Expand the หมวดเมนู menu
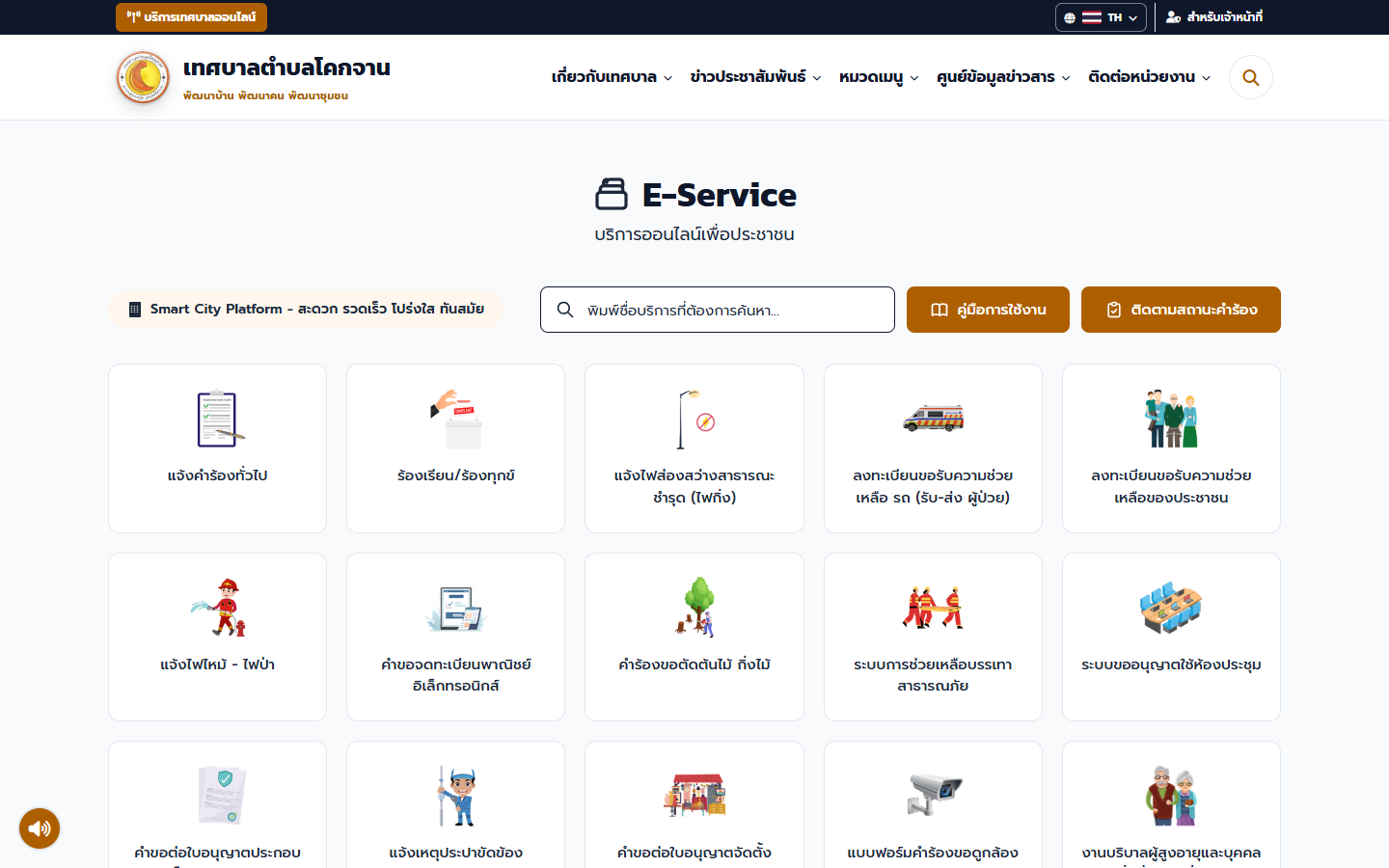1389x868 pixels. point(879,77)
